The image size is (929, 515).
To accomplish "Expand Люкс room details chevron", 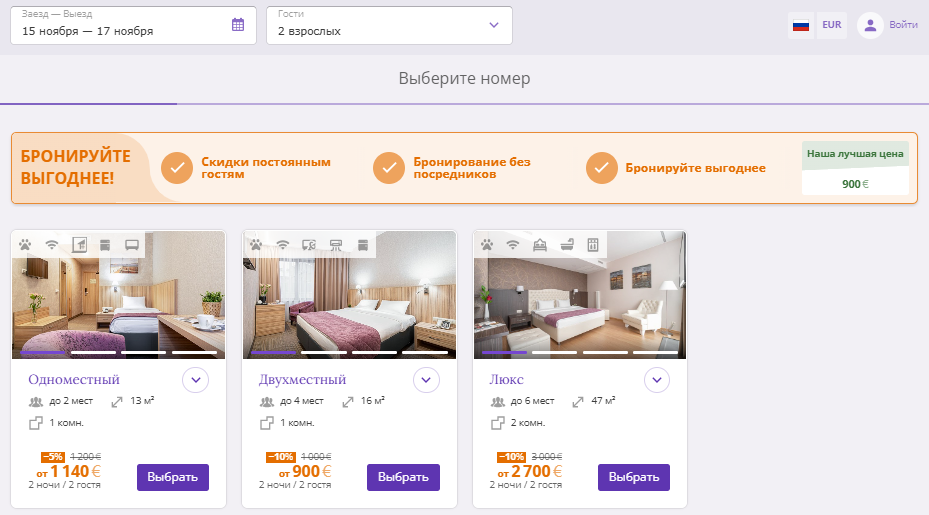I will click(657, 380).
